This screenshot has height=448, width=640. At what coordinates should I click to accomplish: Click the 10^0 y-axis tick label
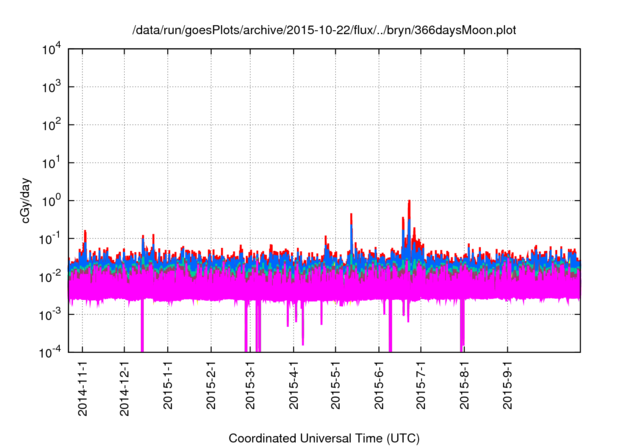(x=54, y=200)
